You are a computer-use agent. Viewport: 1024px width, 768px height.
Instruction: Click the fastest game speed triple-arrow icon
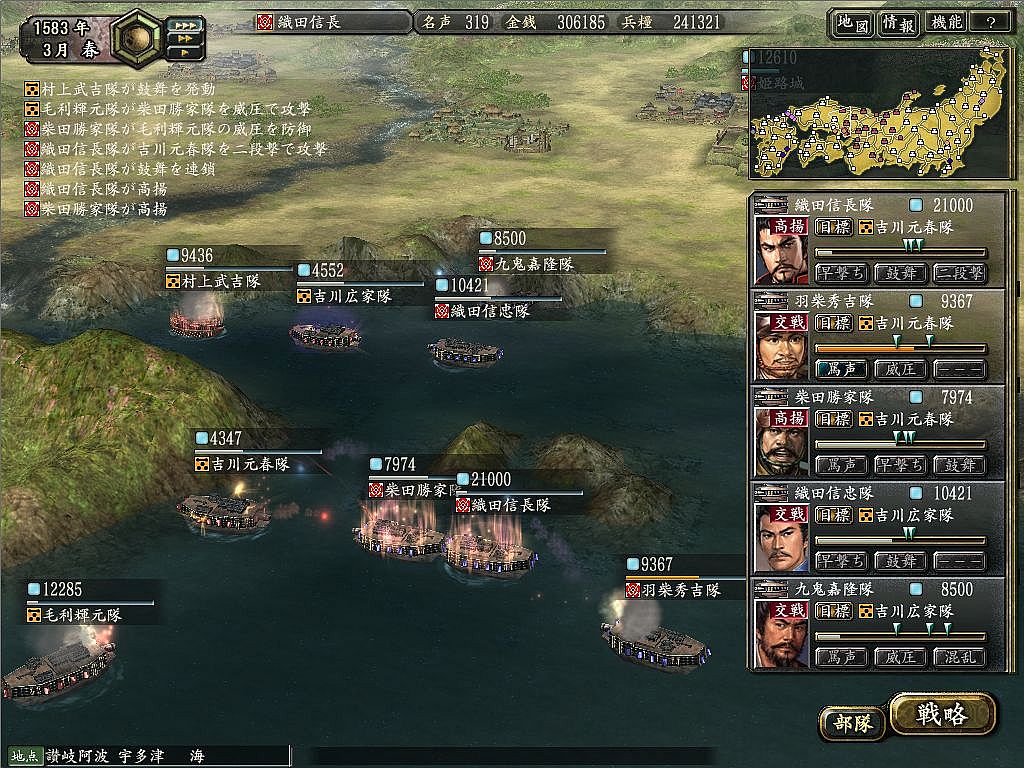pos(185,26)
